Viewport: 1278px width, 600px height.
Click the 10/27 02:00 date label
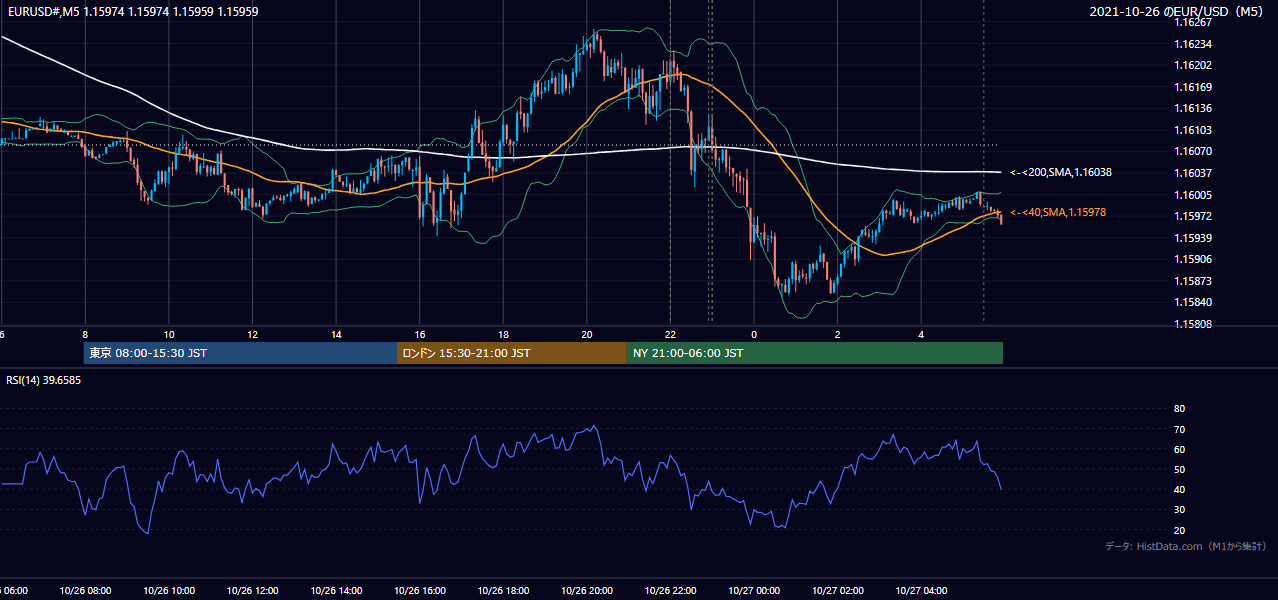click(838, 591)
